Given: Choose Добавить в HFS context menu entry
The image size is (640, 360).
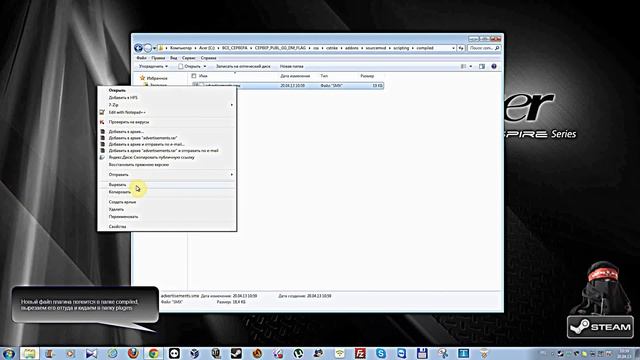Looking at the screenshot, I should pyautogui.click(x=123, y=98).
